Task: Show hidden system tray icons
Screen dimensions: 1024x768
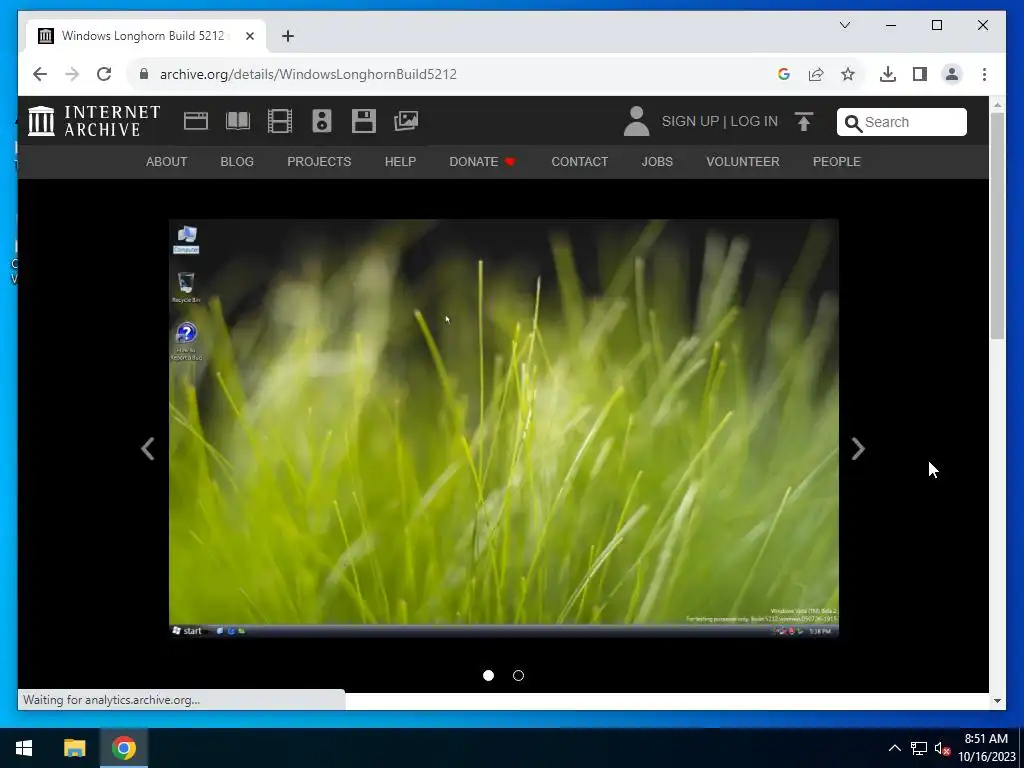Action: (x=895, y=748)
